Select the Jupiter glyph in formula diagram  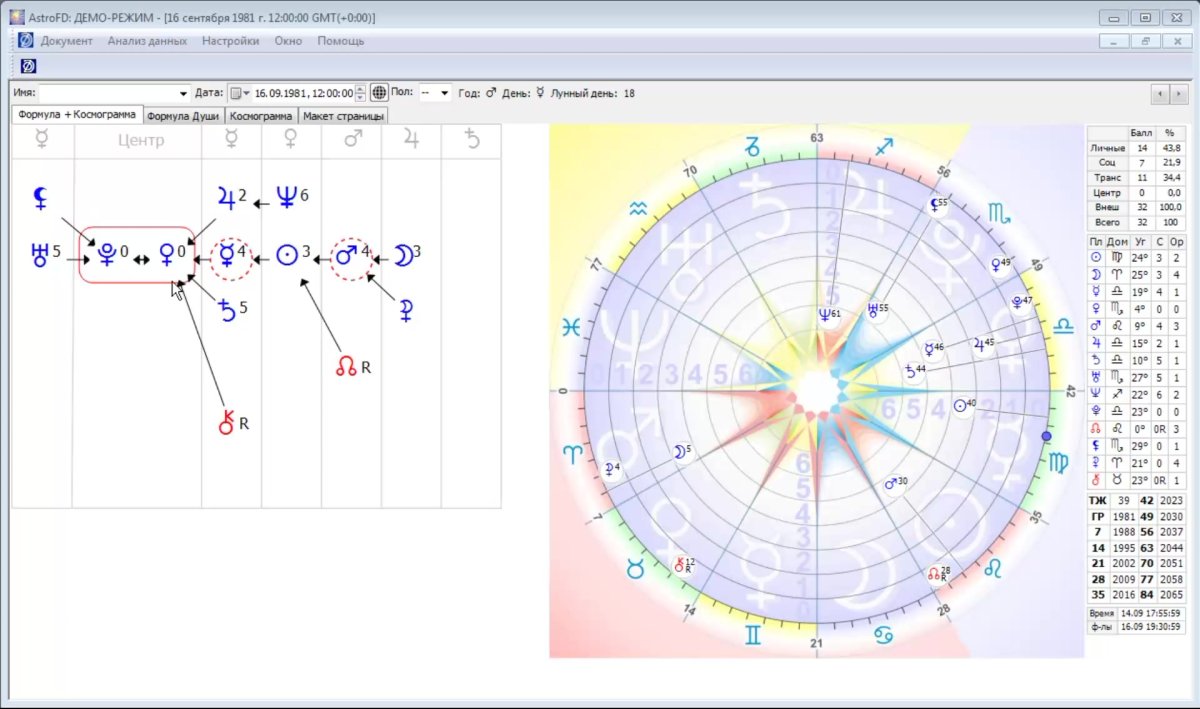point(226,198)
